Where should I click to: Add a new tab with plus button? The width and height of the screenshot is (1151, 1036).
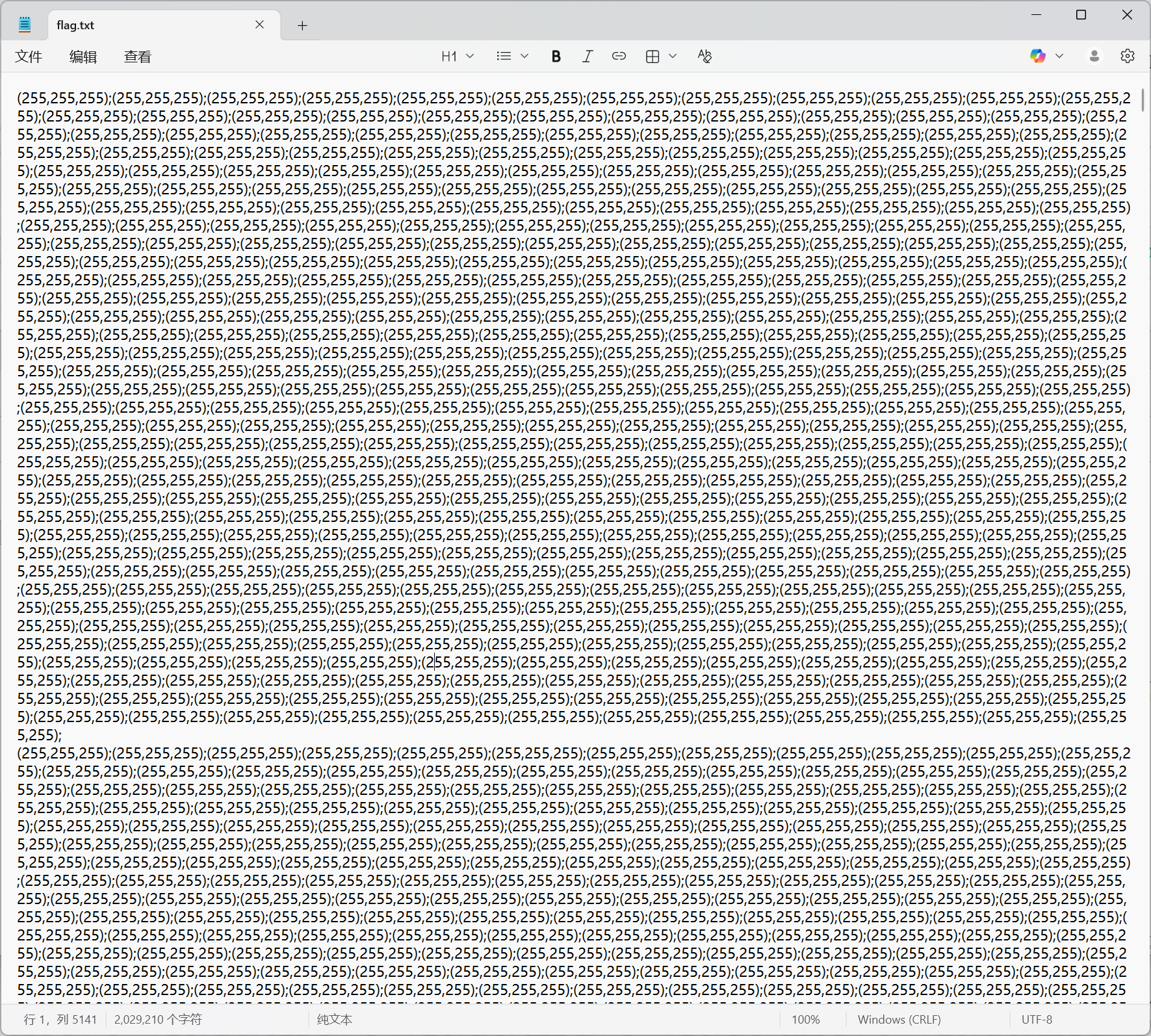pos(302,25)
